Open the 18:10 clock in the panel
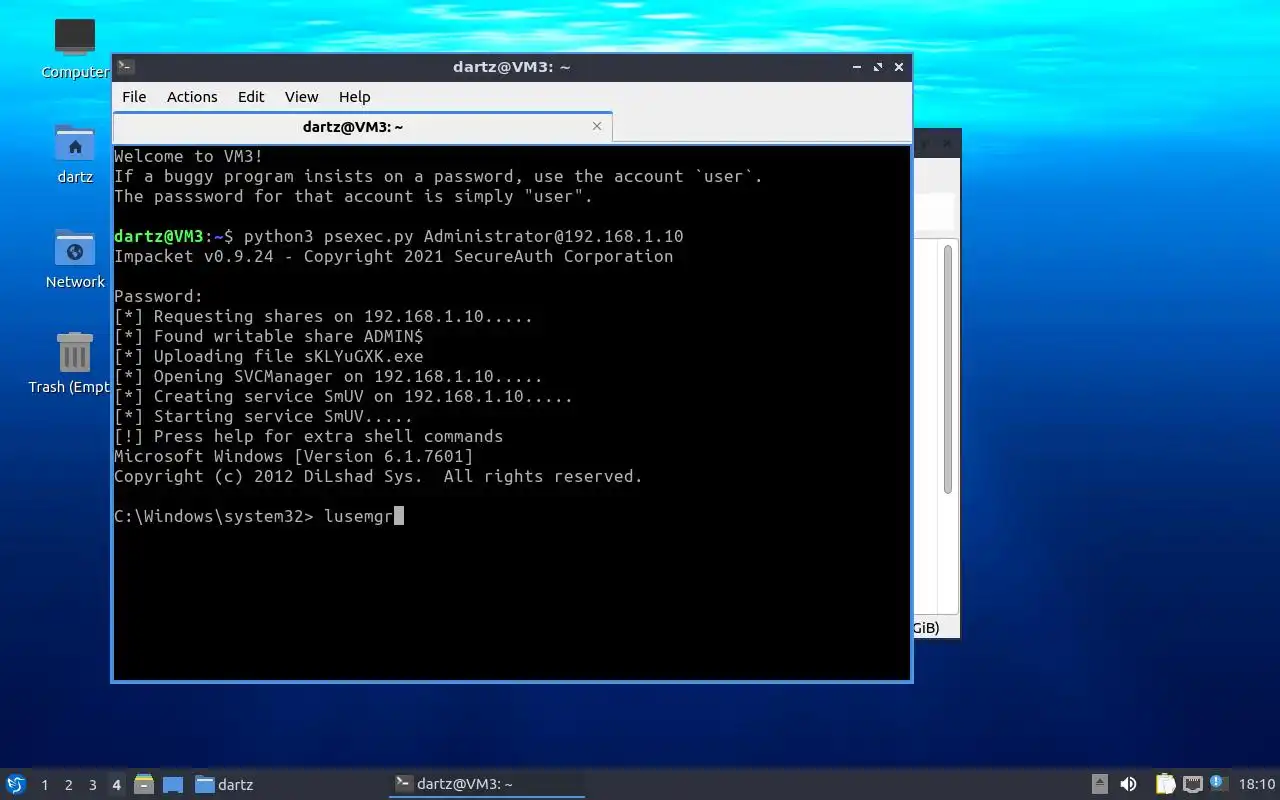This screenshot has width=1280, height=800. pos(1257,784)
